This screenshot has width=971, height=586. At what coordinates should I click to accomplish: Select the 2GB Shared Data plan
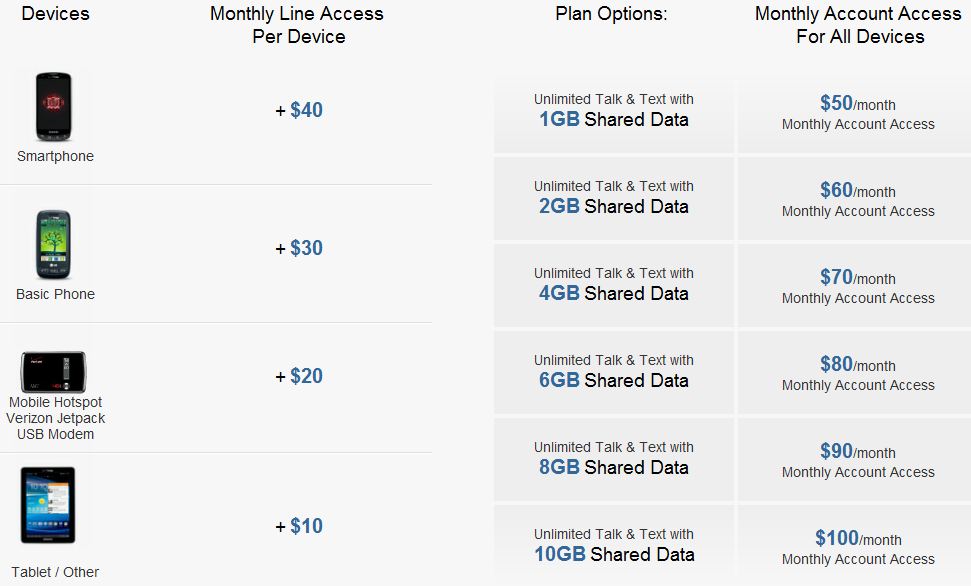coord(614,198)
